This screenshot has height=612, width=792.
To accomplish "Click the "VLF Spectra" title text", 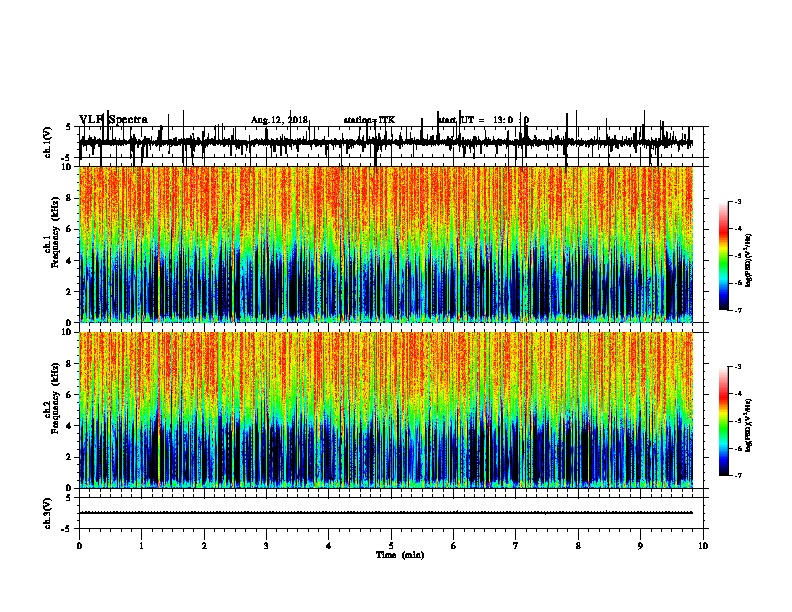I will (113, 120).
